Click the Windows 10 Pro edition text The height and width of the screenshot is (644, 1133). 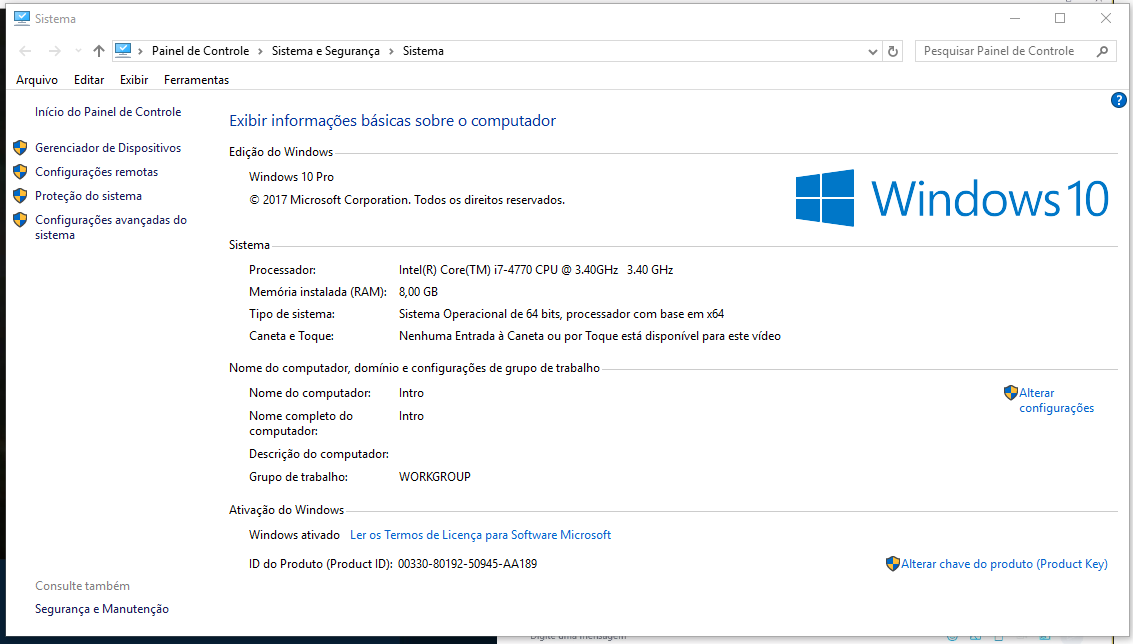(291, 177)
